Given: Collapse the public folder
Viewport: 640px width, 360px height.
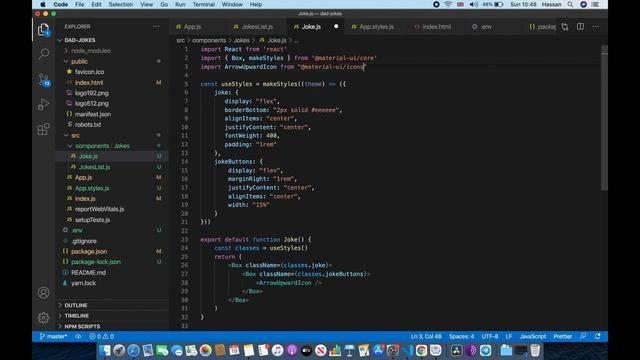Looking at the screenshot, I should (79, 61).
